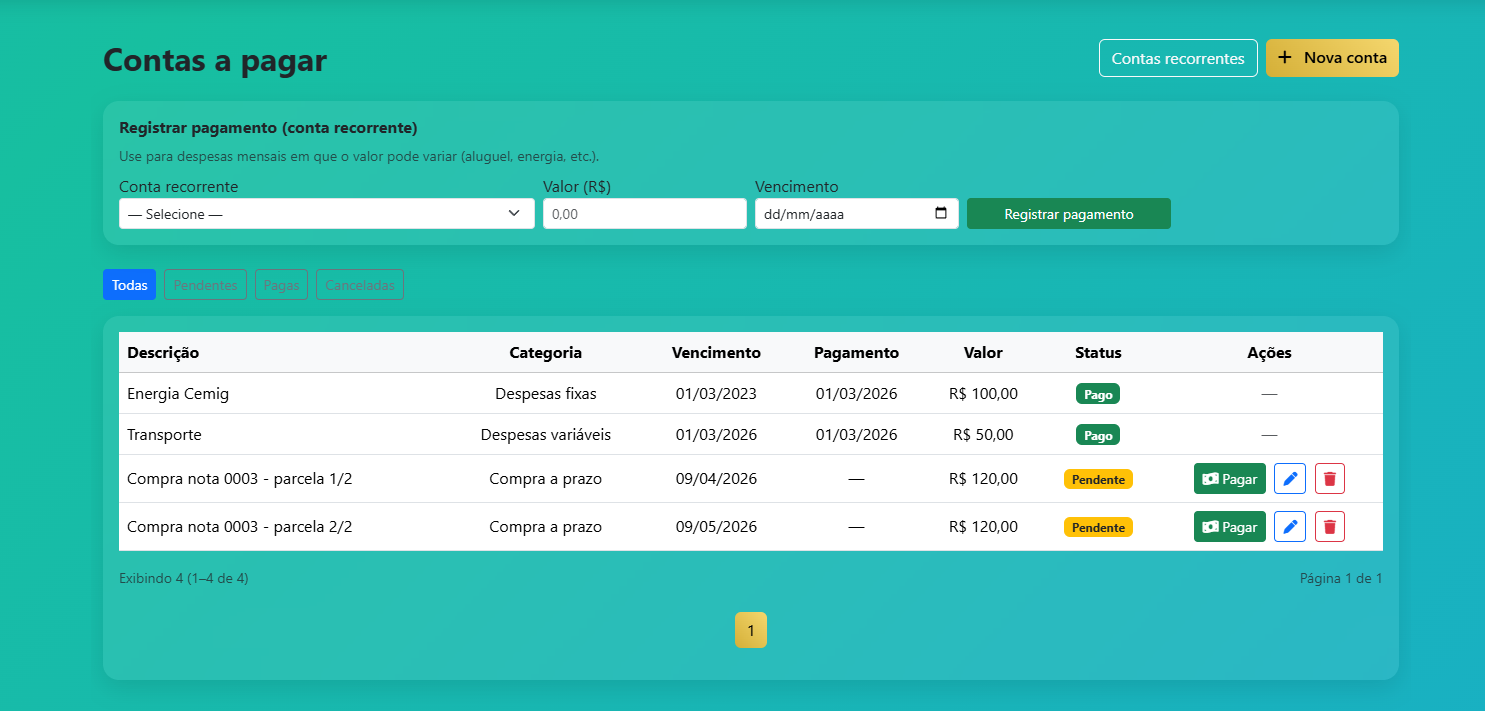This screenshot has height=711, width=1485.
Task: Pay parcela 1/2 with the Pagar button
Action: click(1229, 478)
